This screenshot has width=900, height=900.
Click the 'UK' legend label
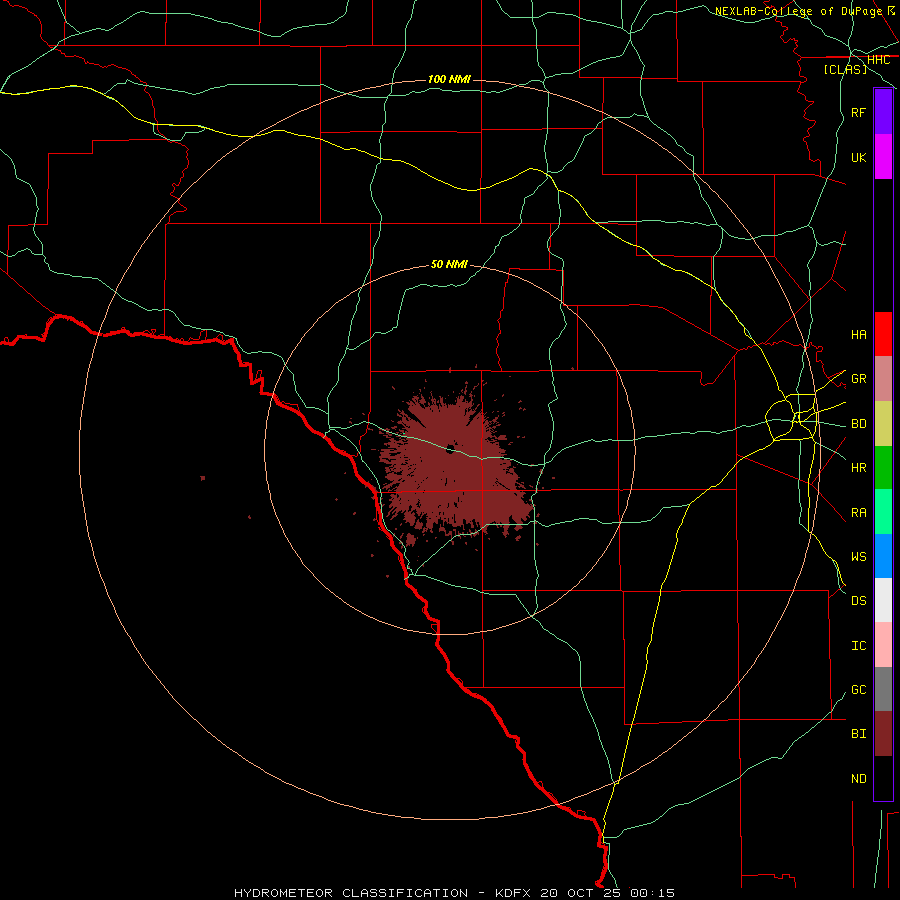click(858, 157)
